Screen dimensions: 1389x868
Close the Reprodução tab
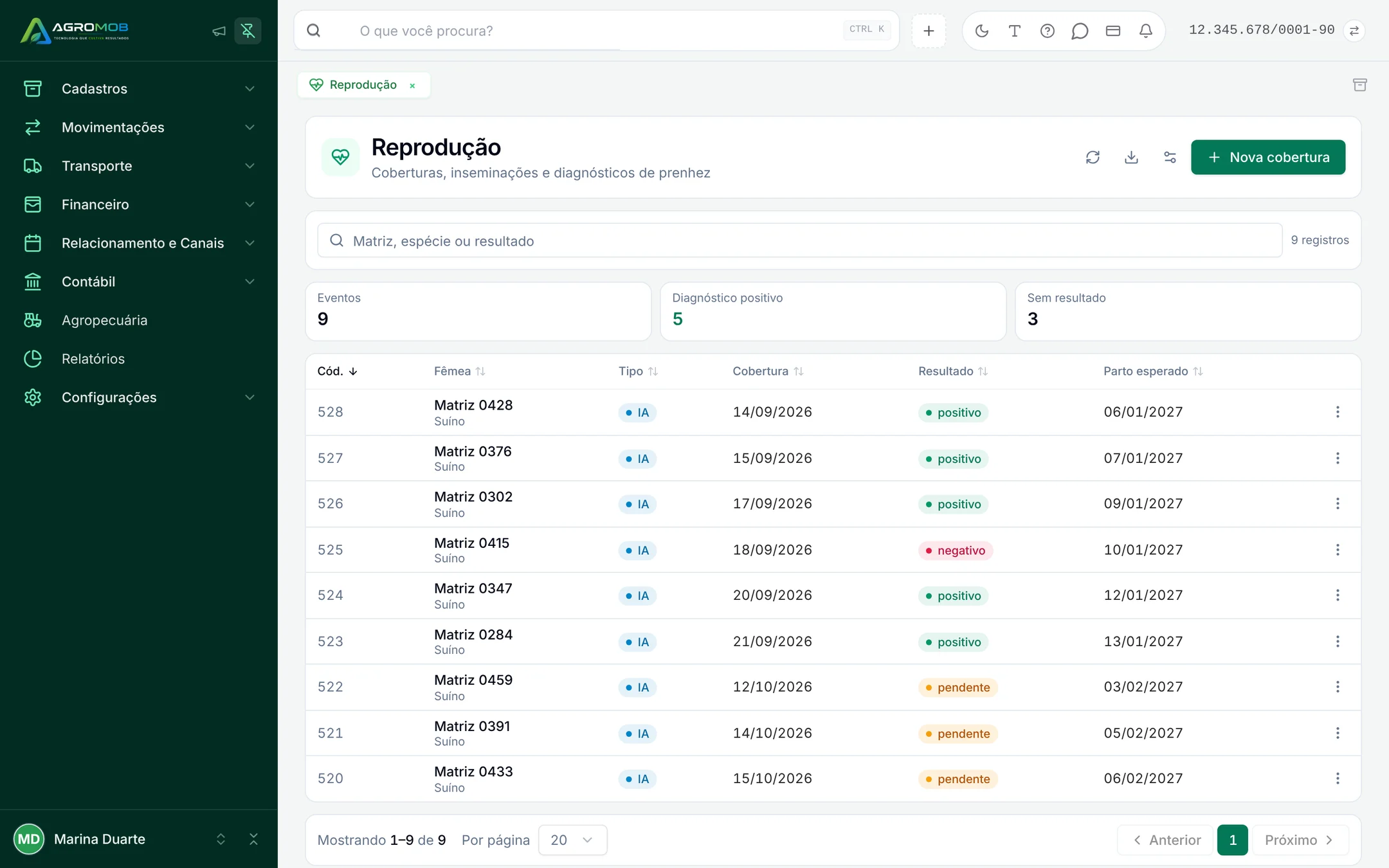coord(412,86)
